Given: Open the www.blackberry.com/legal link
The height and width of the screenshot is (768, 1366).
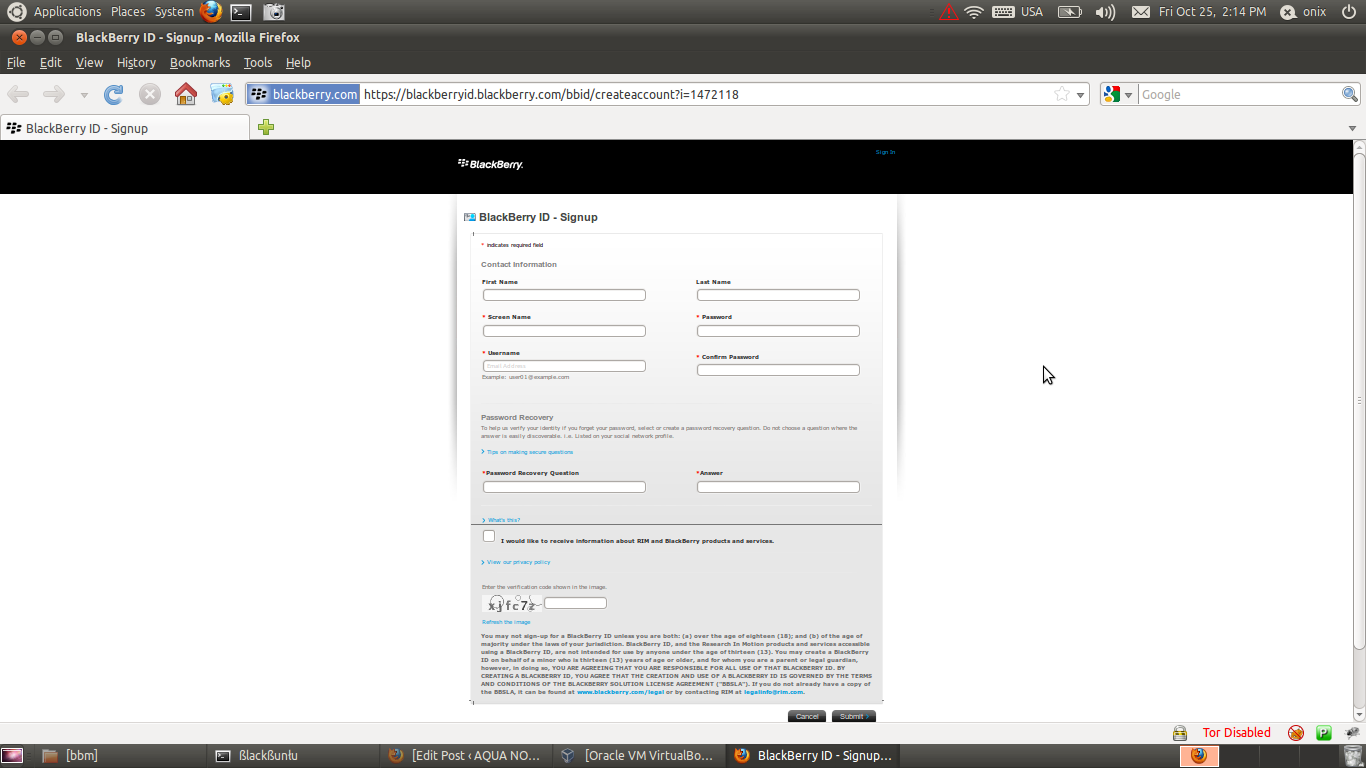Looking at the screenshot, I should tap(620, 691).
